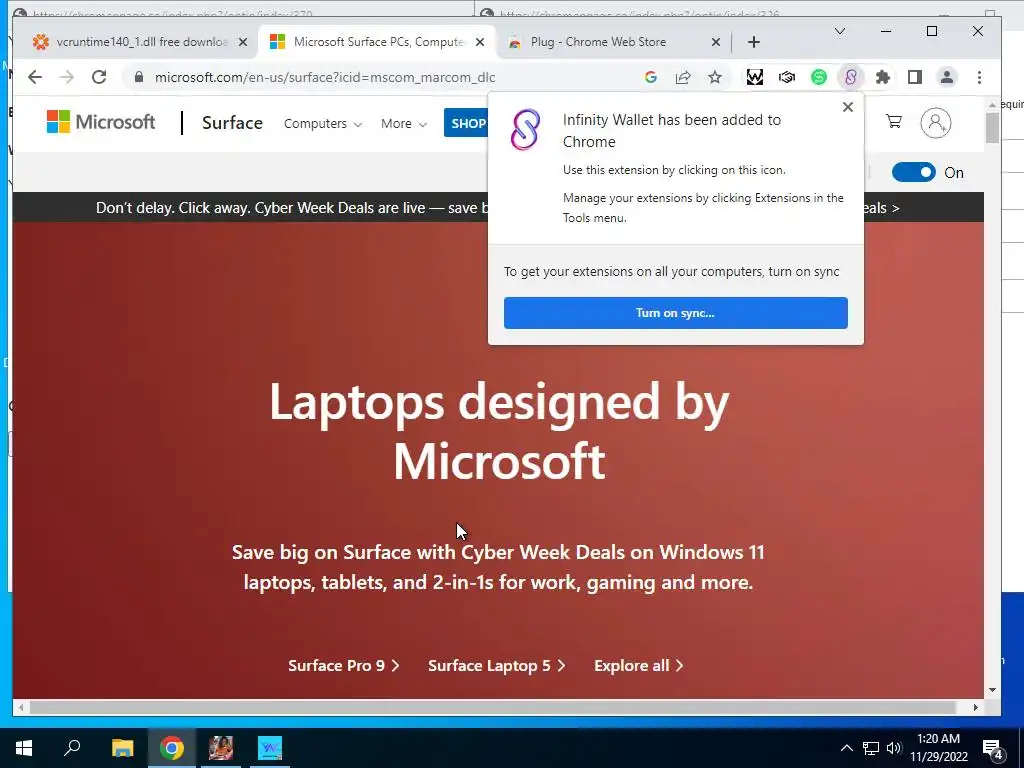Screen dimensions: 1024x768
Task: Click the Microsoft sign-in account icon
Action: point(936,123)
